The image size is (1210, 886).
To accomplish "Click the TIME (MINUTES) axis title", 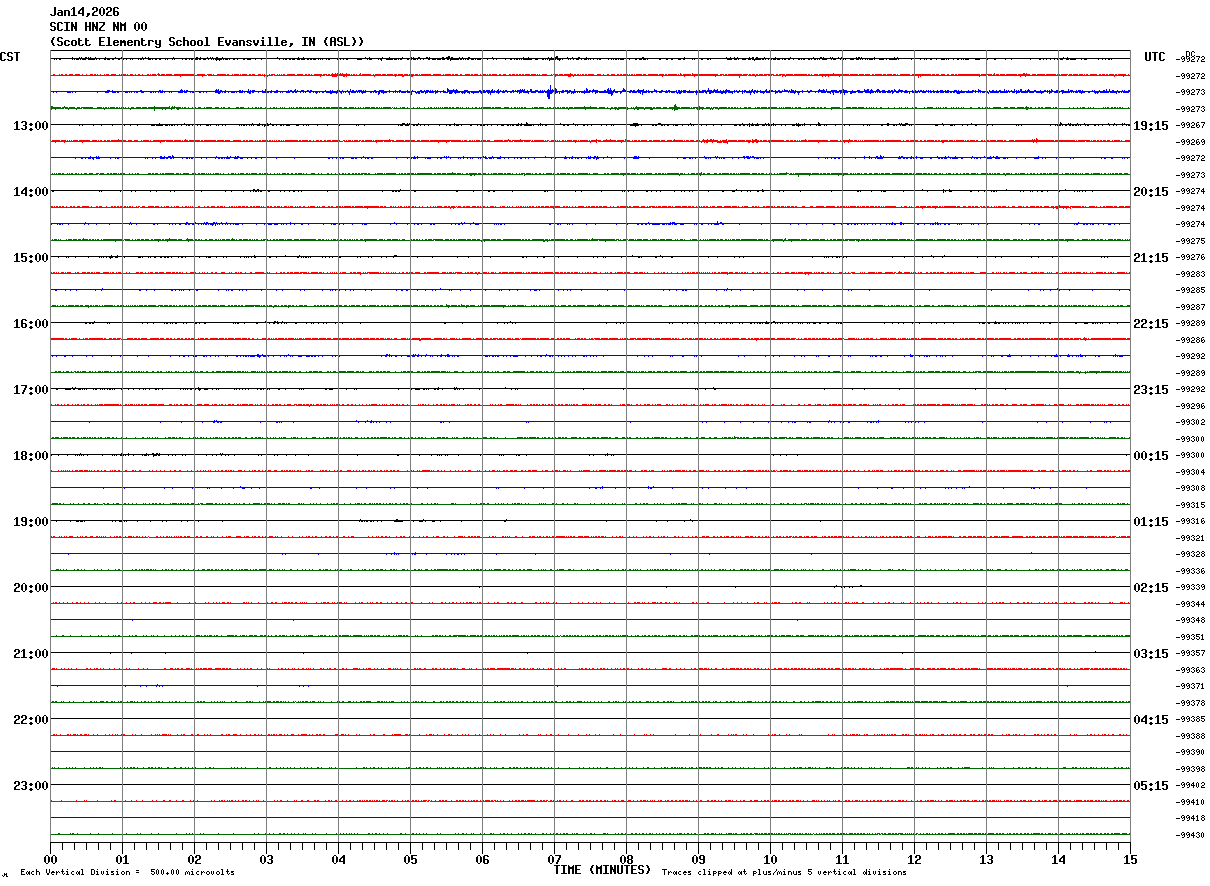I will (602, 870).
